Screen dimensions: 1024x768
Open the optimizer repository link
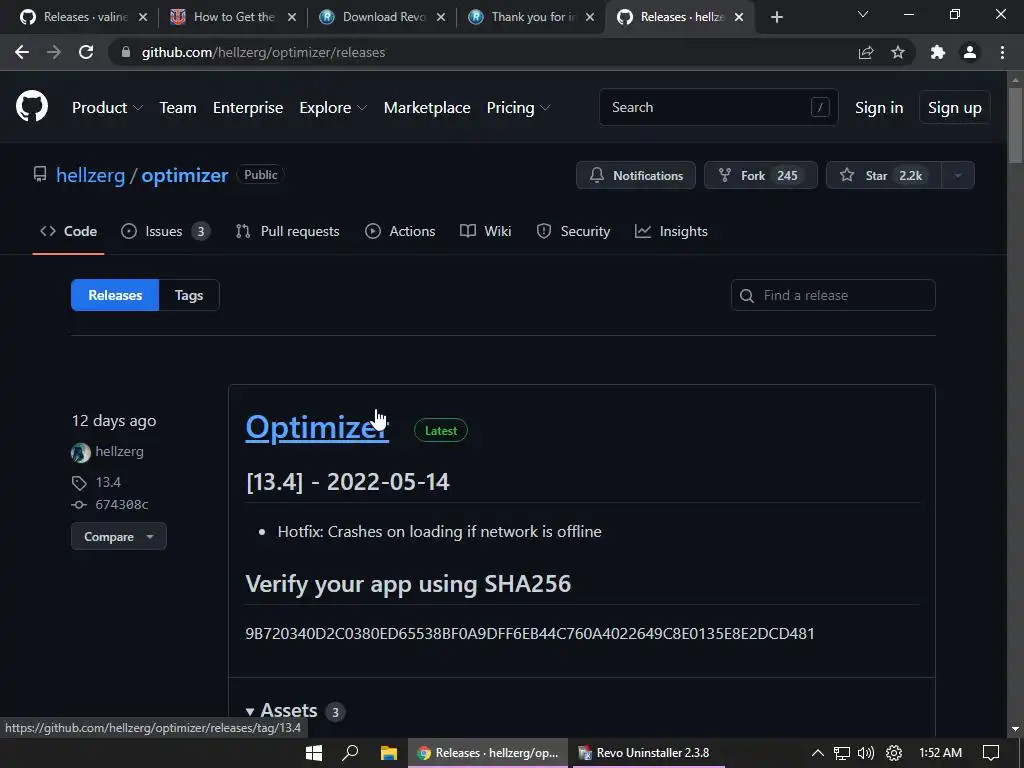[185, 175]
